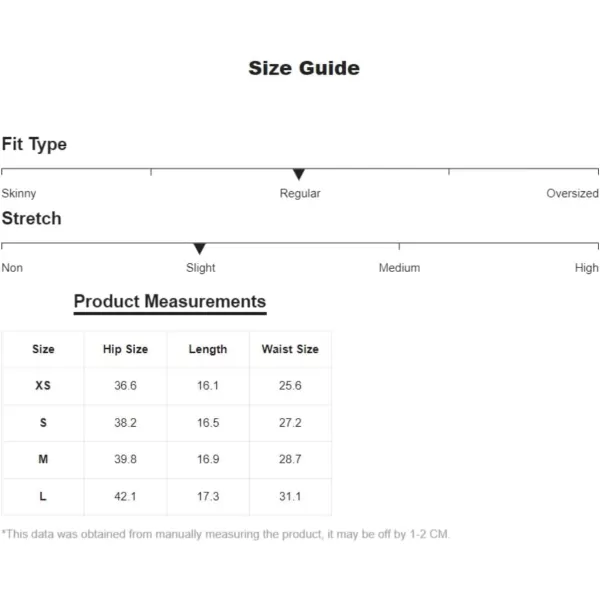600x600 pixels.
Task: Click the Fit Type triangle marker at Regular
Action: (x=298, y=174)
